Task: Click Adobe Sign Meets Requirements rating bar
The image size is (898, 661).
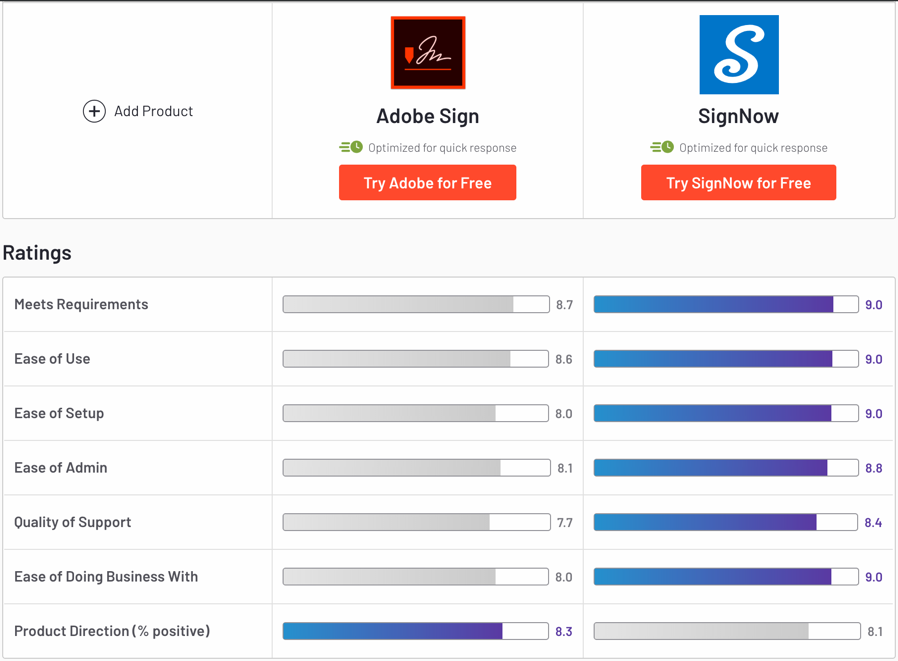Action: pyautogui.click(x=416, y=304)
